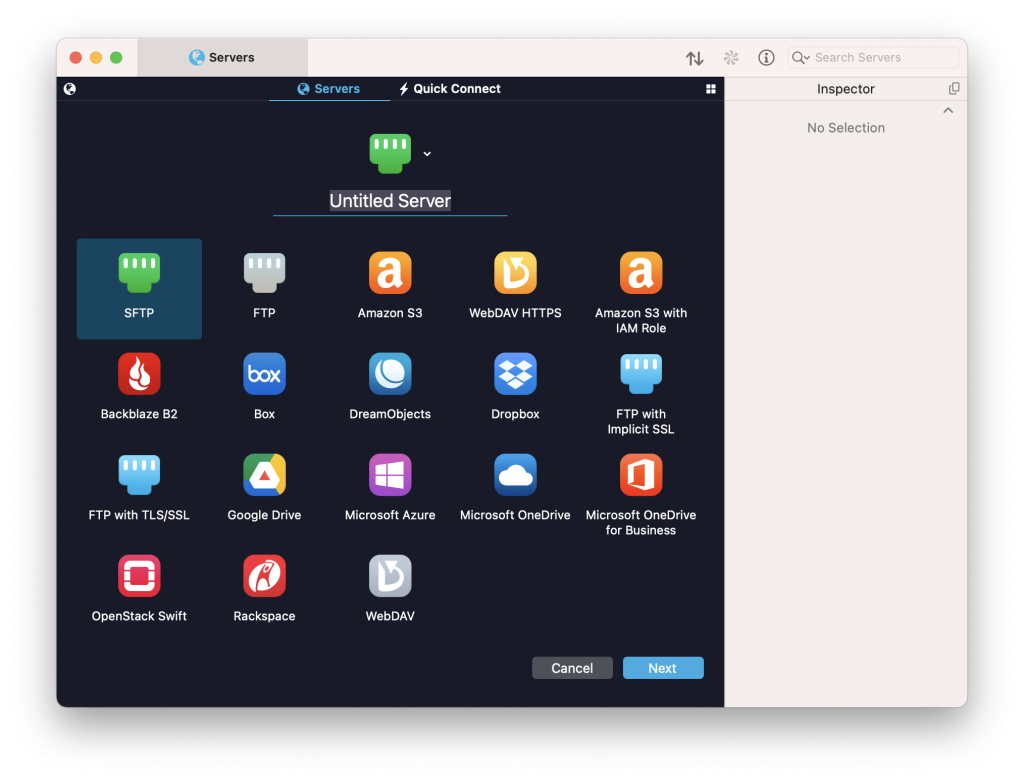
Task: Collapse the Inspector section chevron
Action: pos(948,110)
